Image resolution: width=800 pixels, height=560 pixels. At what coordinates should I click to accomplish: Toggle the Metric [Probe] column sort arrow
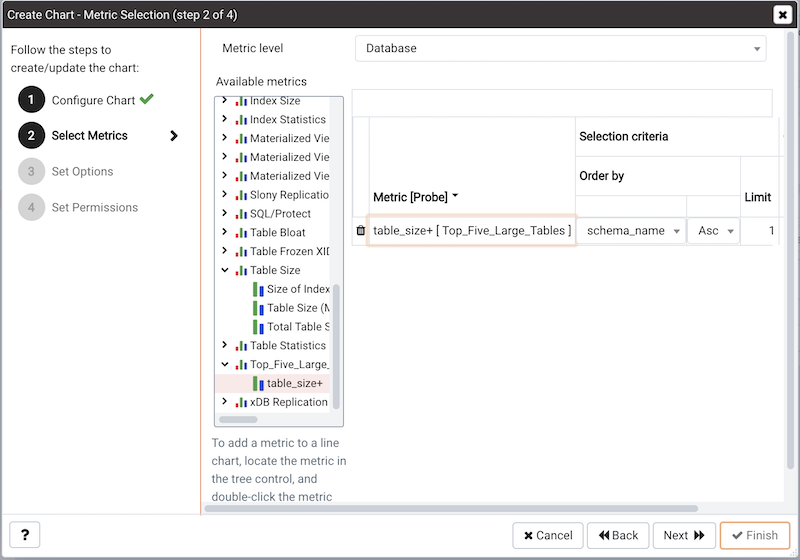pyautogui.click(x=455, y=196)
